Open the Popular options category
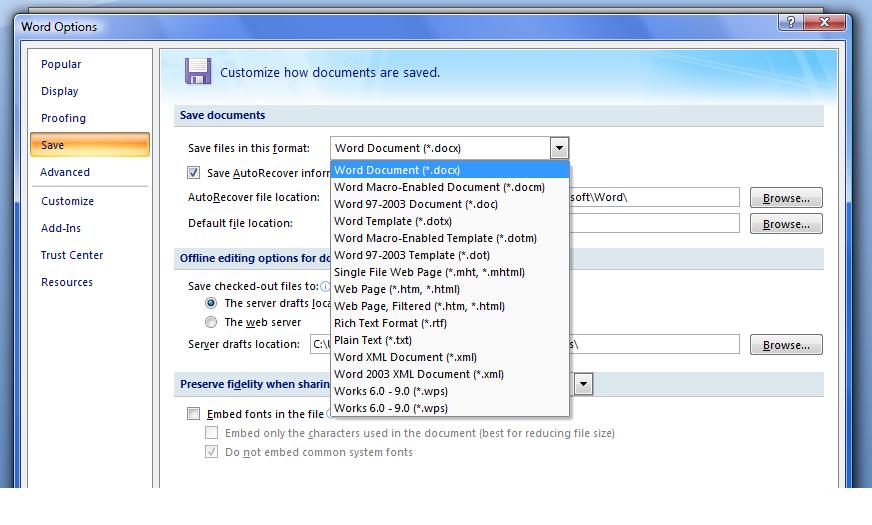Screen dimensions: 872x525 point(61,64)
